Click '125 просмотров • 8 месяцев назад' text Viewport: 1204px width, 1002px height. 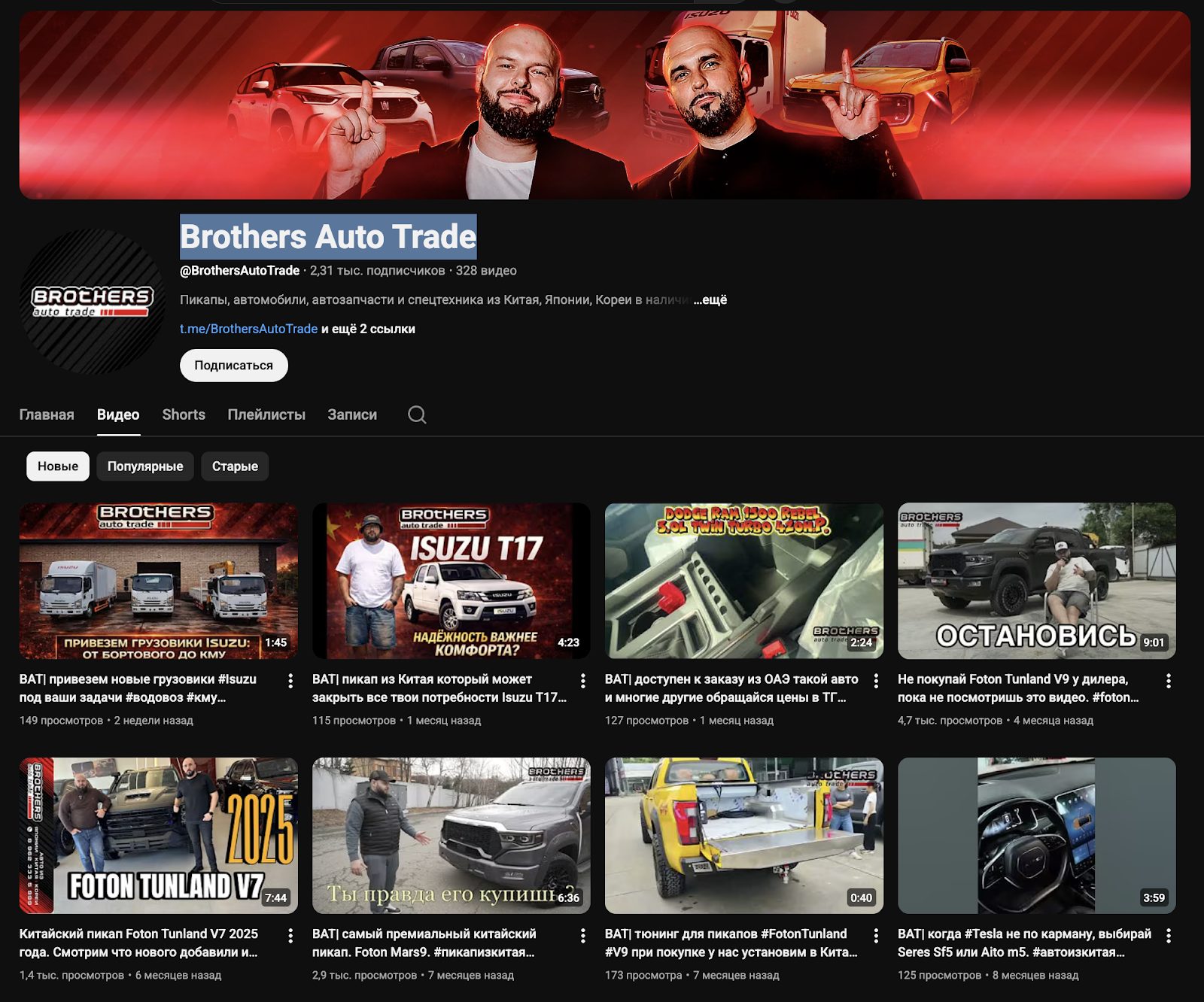(988, 975)
